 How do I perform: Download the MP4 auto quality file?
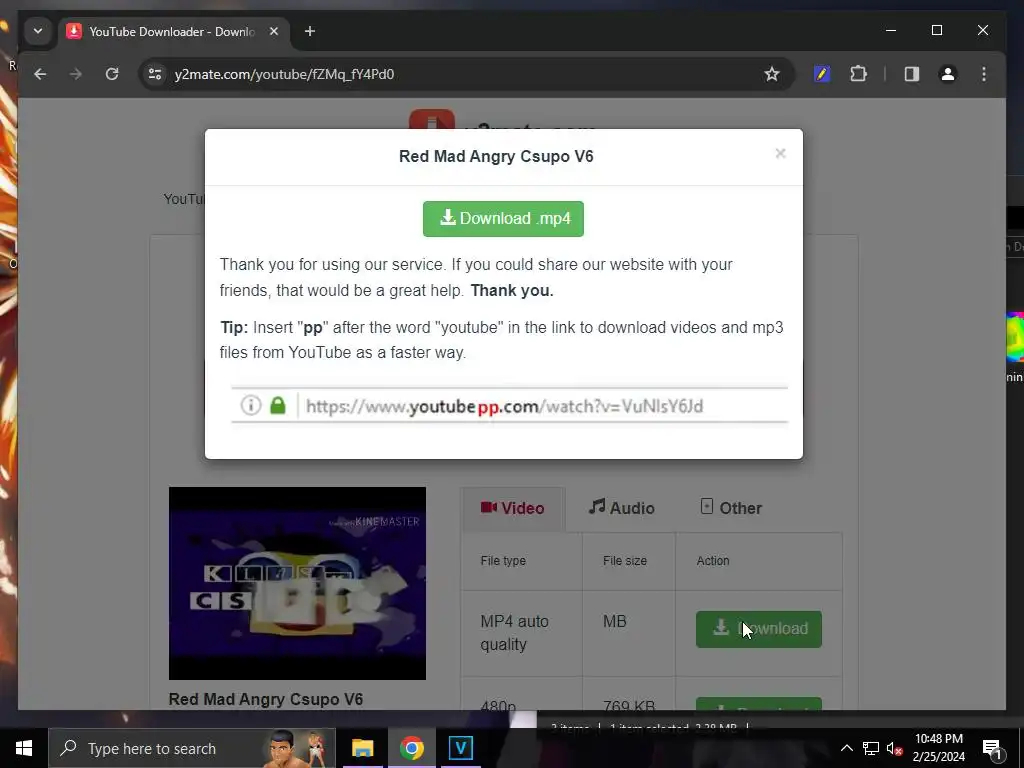[x=759, y=629]
